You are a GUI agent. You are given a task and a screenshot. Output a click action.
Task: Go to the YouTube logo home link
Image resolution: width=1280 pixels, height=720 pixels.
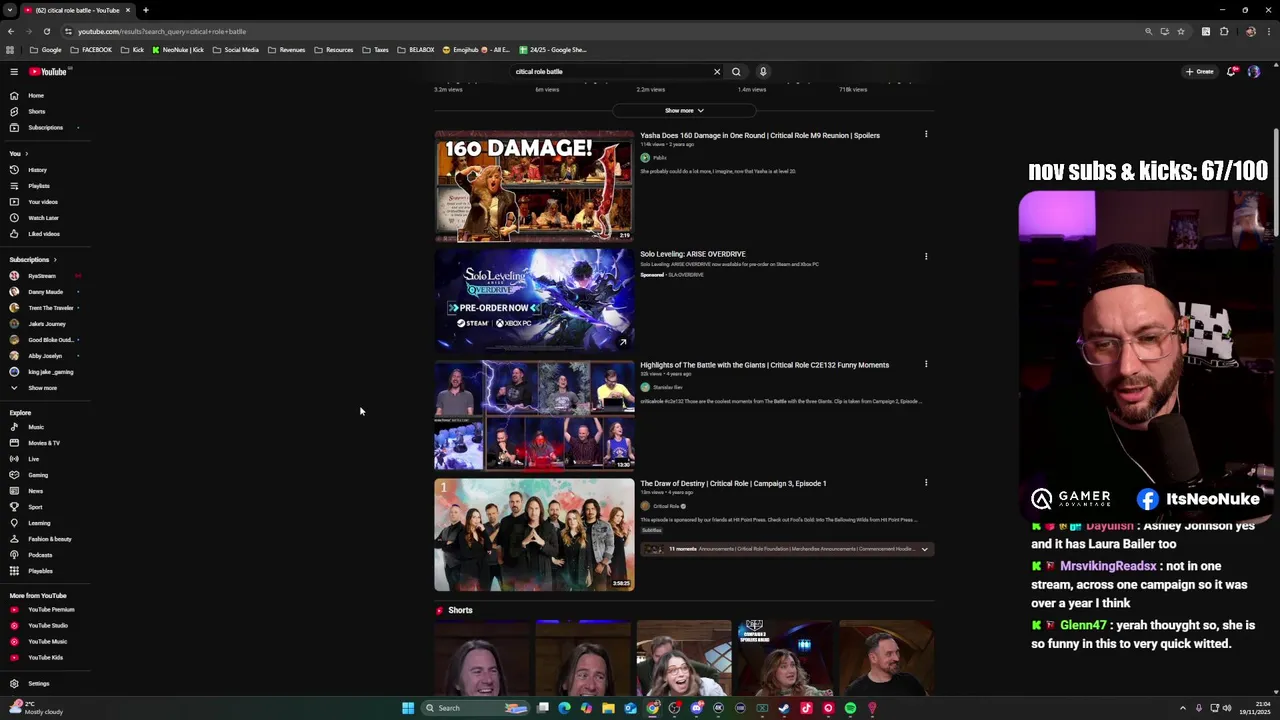click(x=47, y=72)
